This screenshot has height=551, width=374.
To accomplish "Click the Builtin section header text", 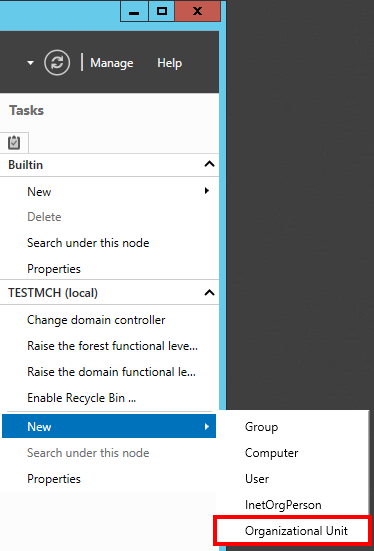I will pyautogui.click(x=25, y=165).
